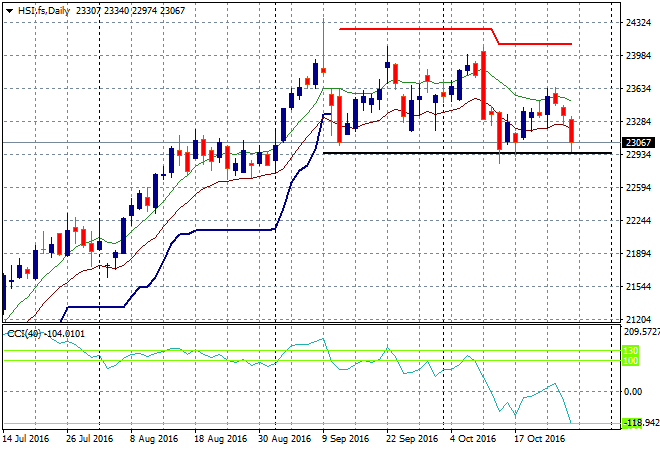This screenshot has height=450, width=660.
Task: Select the 14 Jul 2016 date label
Action: point(26,439)
